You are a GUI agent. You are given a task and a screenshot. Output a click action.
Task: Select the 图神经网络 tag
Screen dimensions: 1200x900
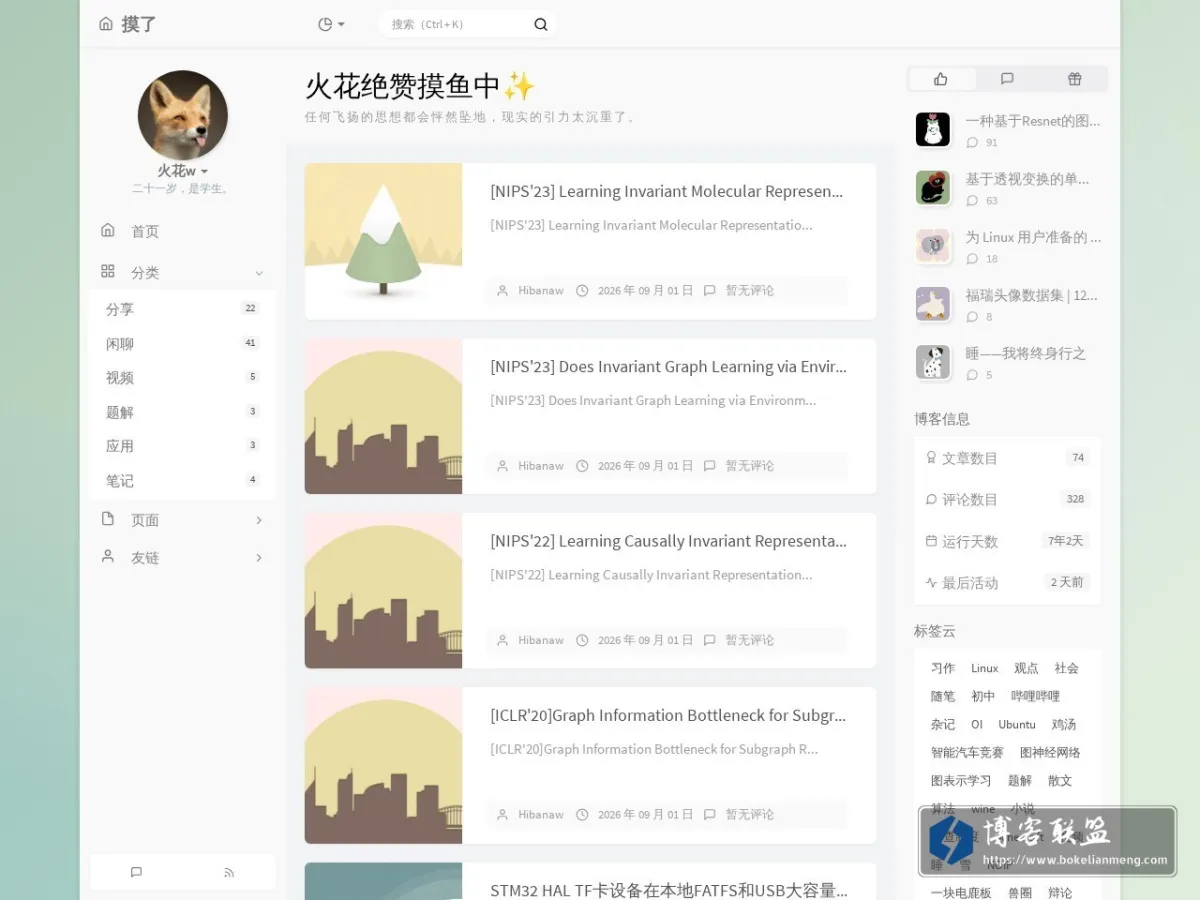1050,752
